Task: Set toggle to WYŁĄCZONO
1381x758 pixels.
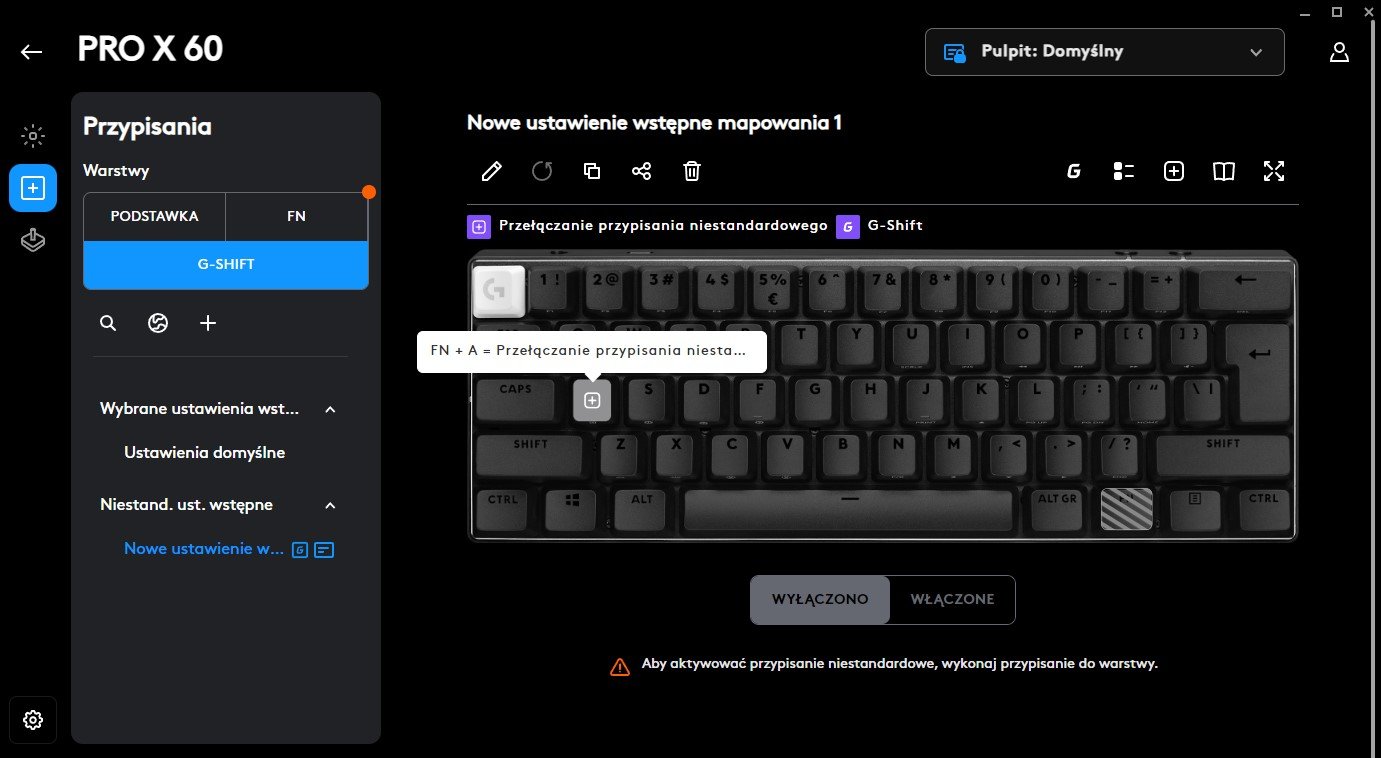Action: 820,600
